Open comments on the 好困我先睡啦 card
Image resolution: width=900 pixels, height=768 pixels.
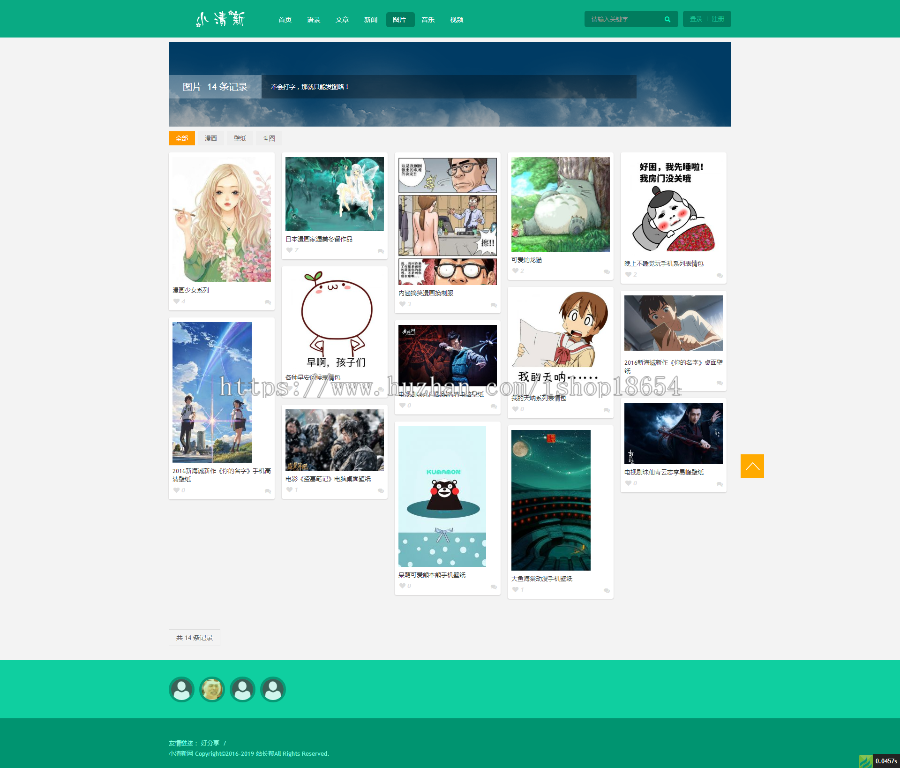720,276
